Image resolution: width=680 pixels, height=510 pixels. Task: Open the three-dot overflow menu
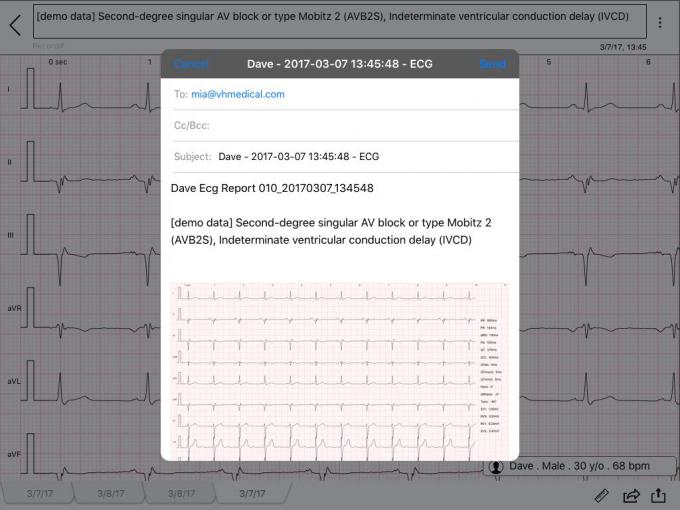click(660, 23)
